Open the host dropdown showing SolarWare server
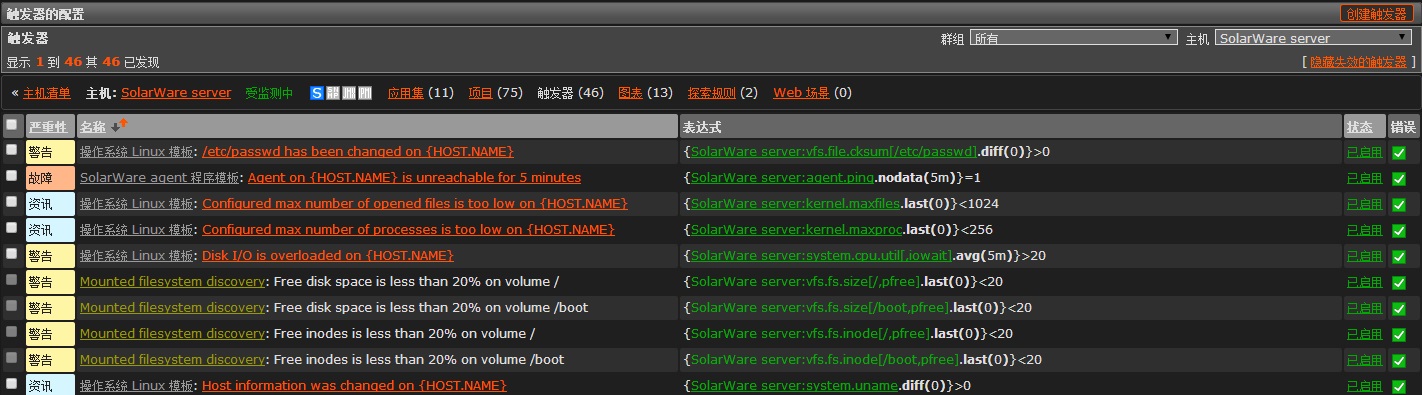 pyautogui.click(x=1313, y=38)
